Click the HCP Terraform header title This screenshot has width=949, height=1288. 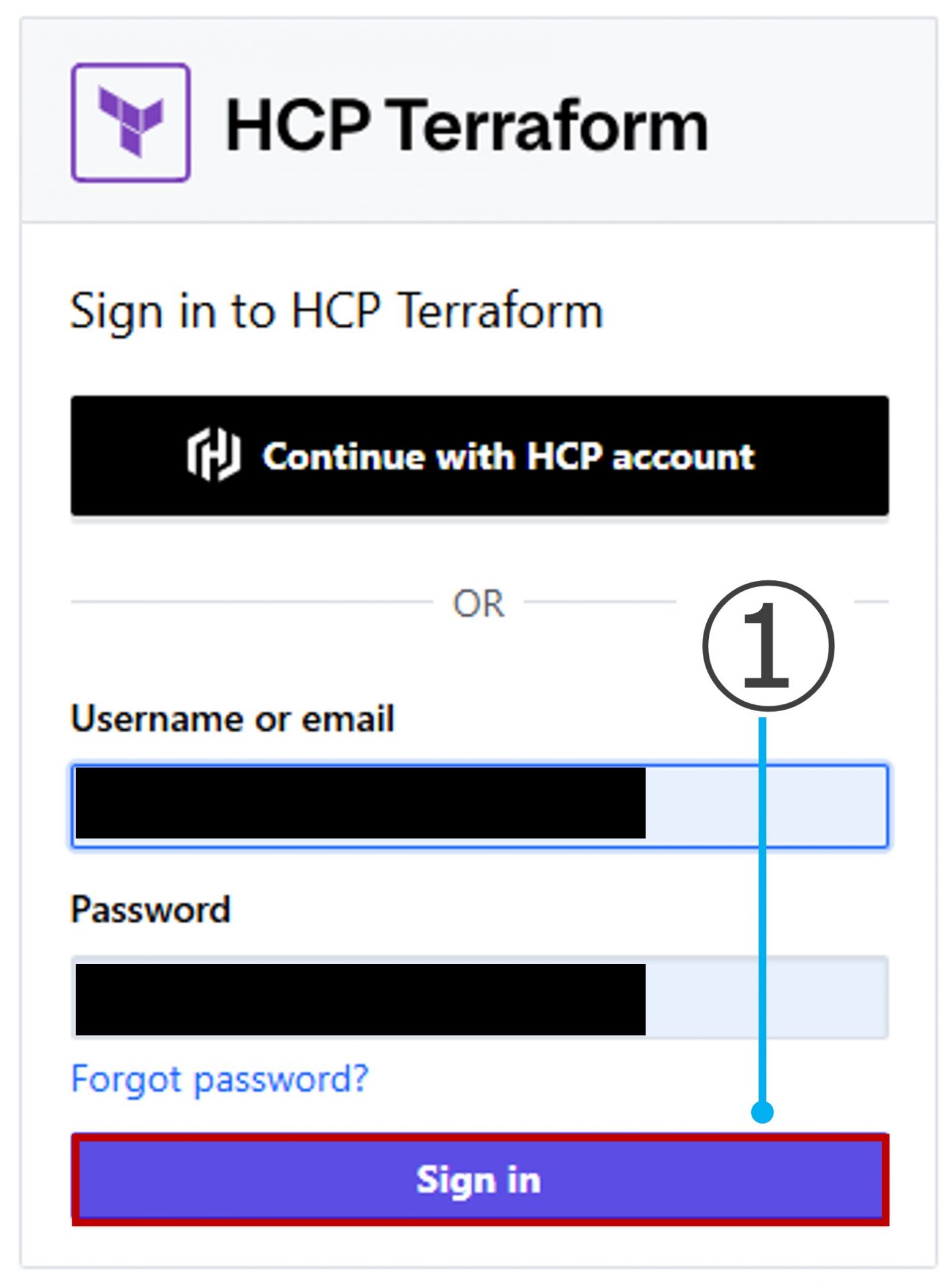467,125
